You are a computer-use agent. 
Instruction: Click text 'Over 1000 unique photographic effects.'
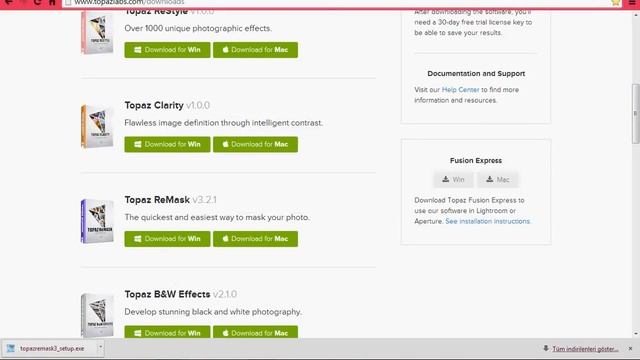[x=198, y=29]
